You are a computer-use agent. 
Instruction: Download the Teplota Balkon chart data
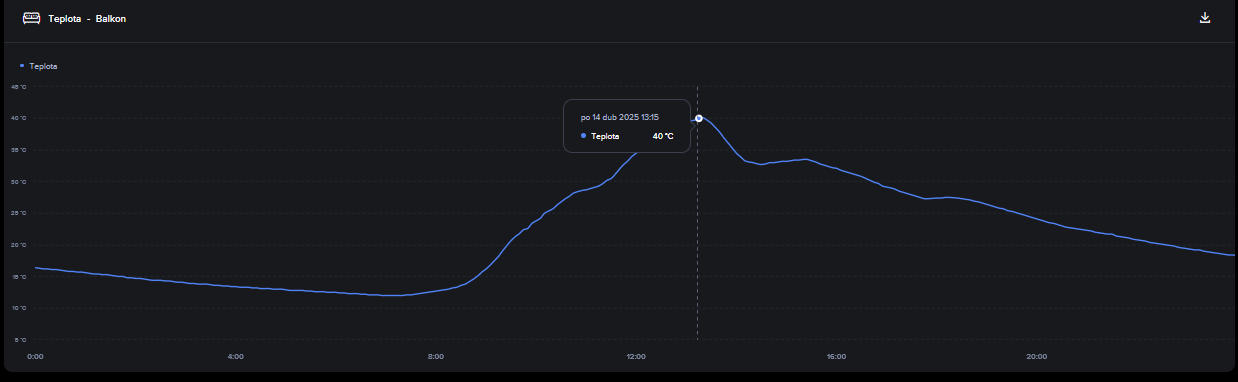1205,18
